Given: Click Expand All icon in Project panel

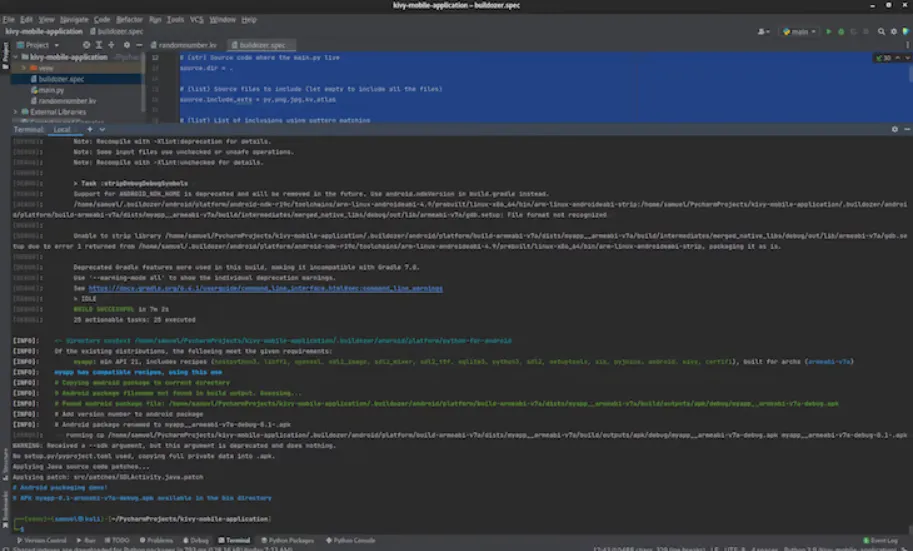Looking at the screenshot, I should tap(99, 45).
